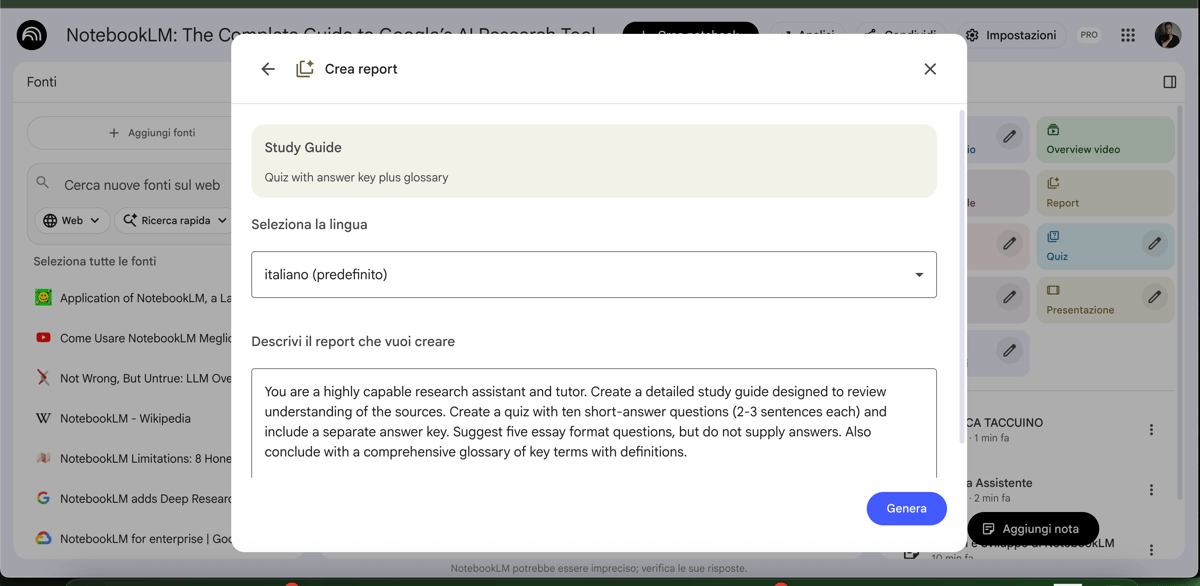Image resolution: width=1200 pixels, height=586 pixels.
Task: Open the Seleziona la lingua dropdown
Action: [593, 275]
